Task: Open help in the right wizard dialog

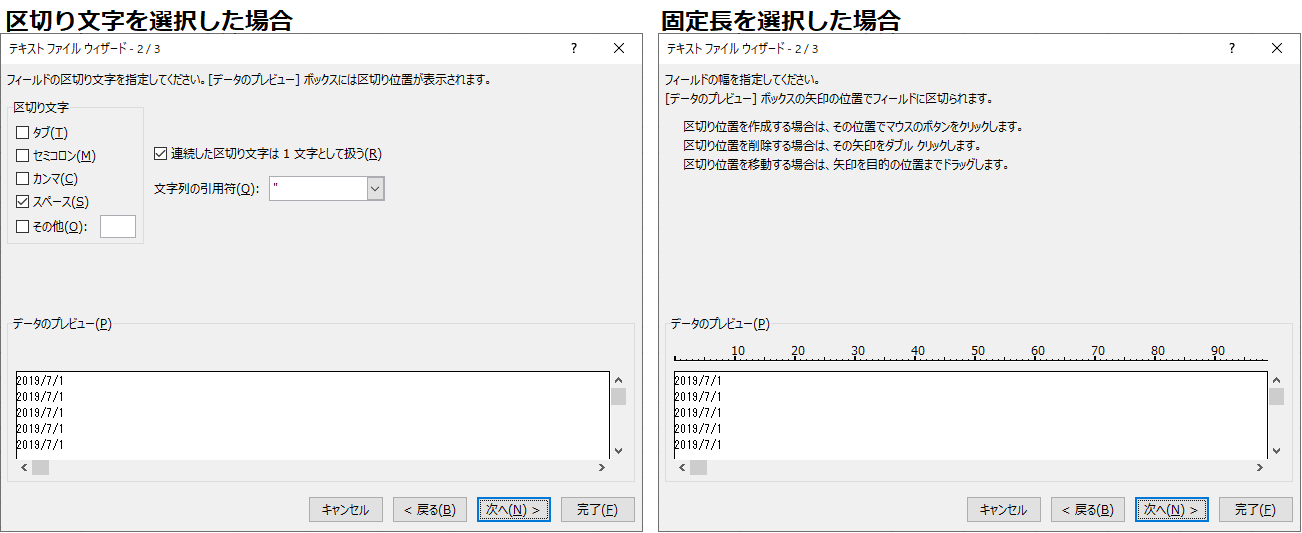Action: tap(1232, 48)
